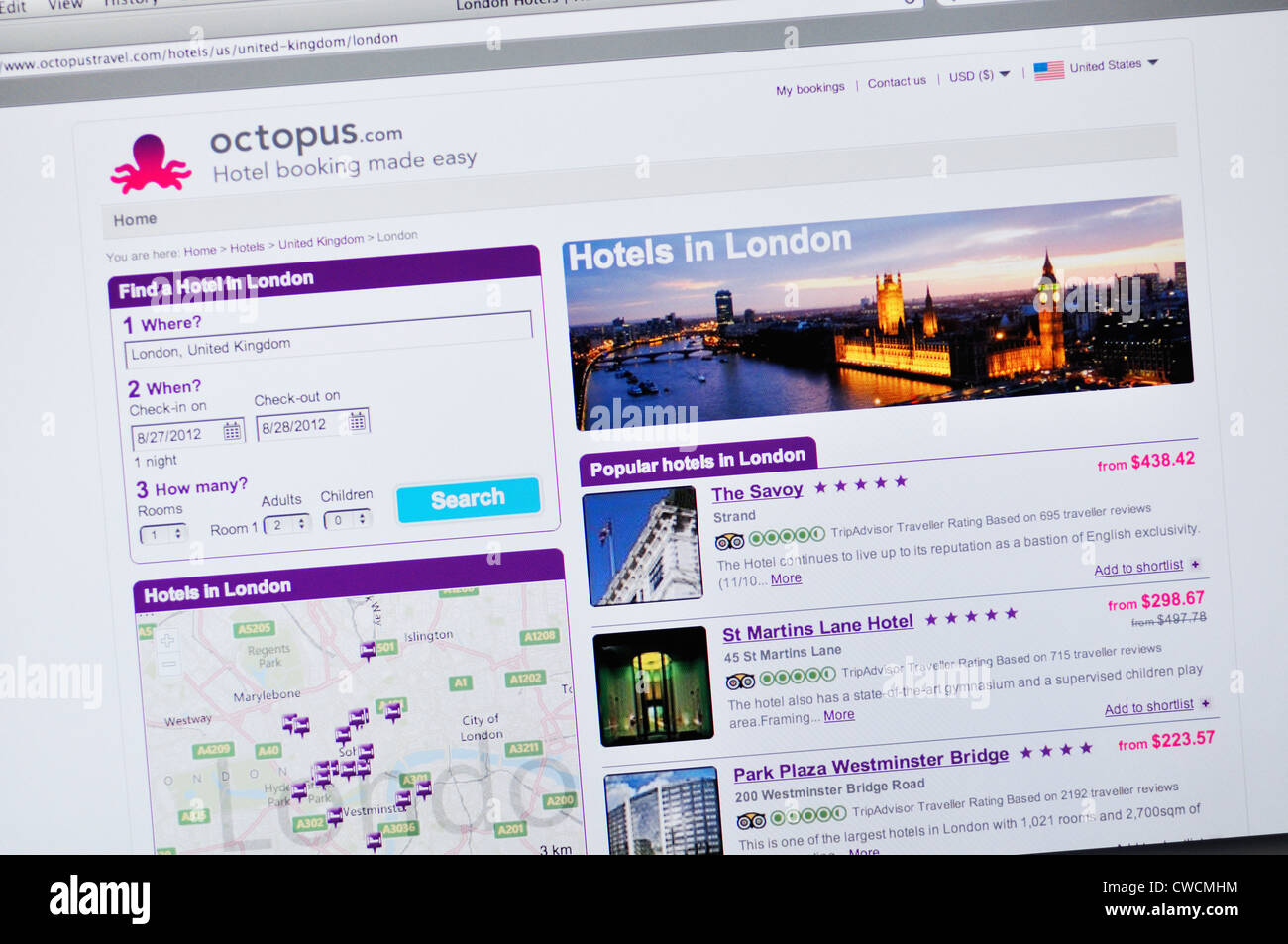This screenshot has width=1288, height=944.
Task: Click More link in St Martins description
Action: 838,715
